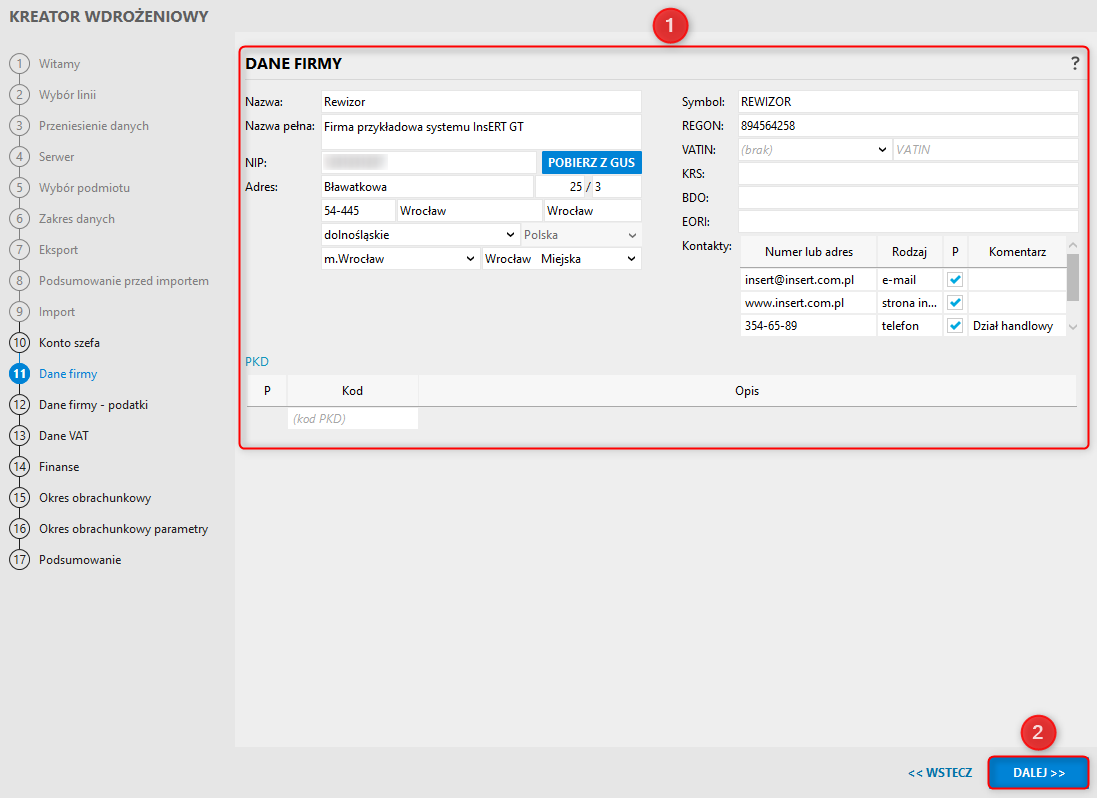
Task: Click the KRS input field
Action: click(x=907, y=173)
